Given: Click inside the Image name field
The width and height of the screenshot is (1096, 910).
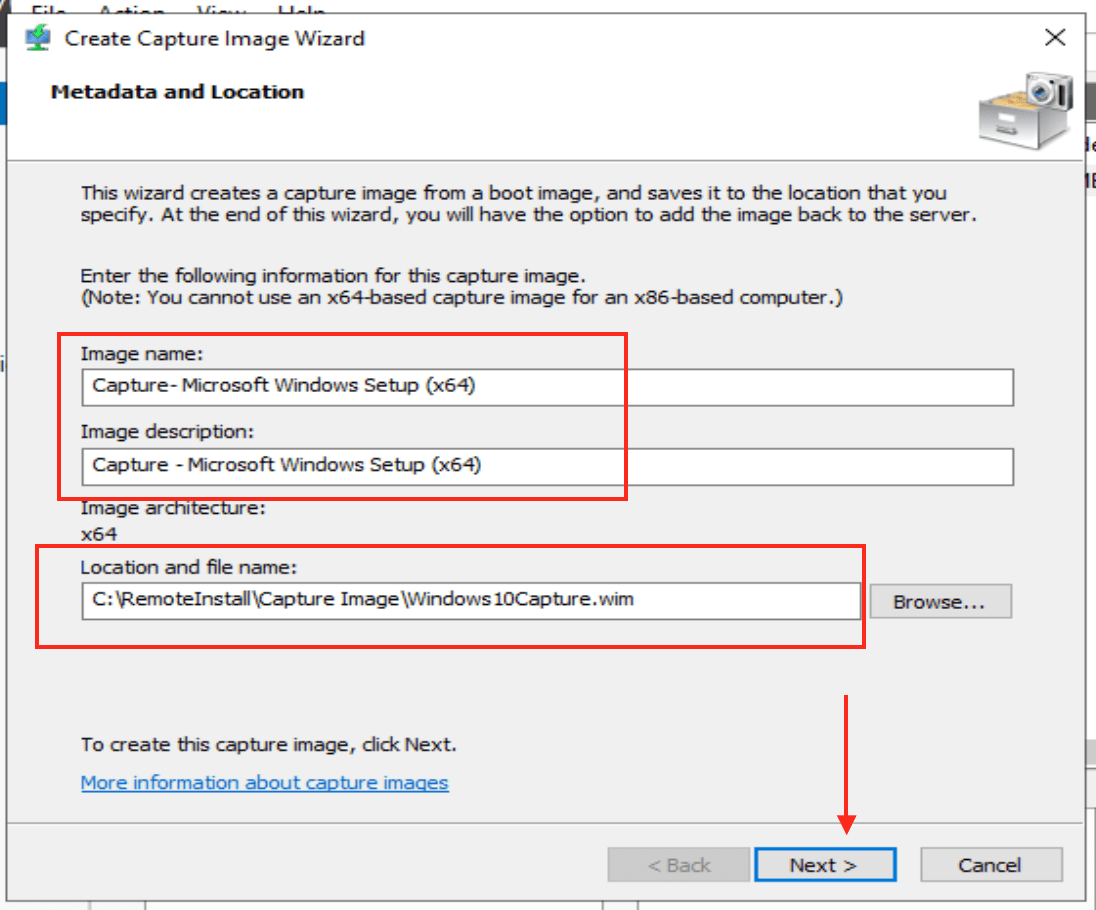Looking at the screenshot, I should [x=547, y=386].
